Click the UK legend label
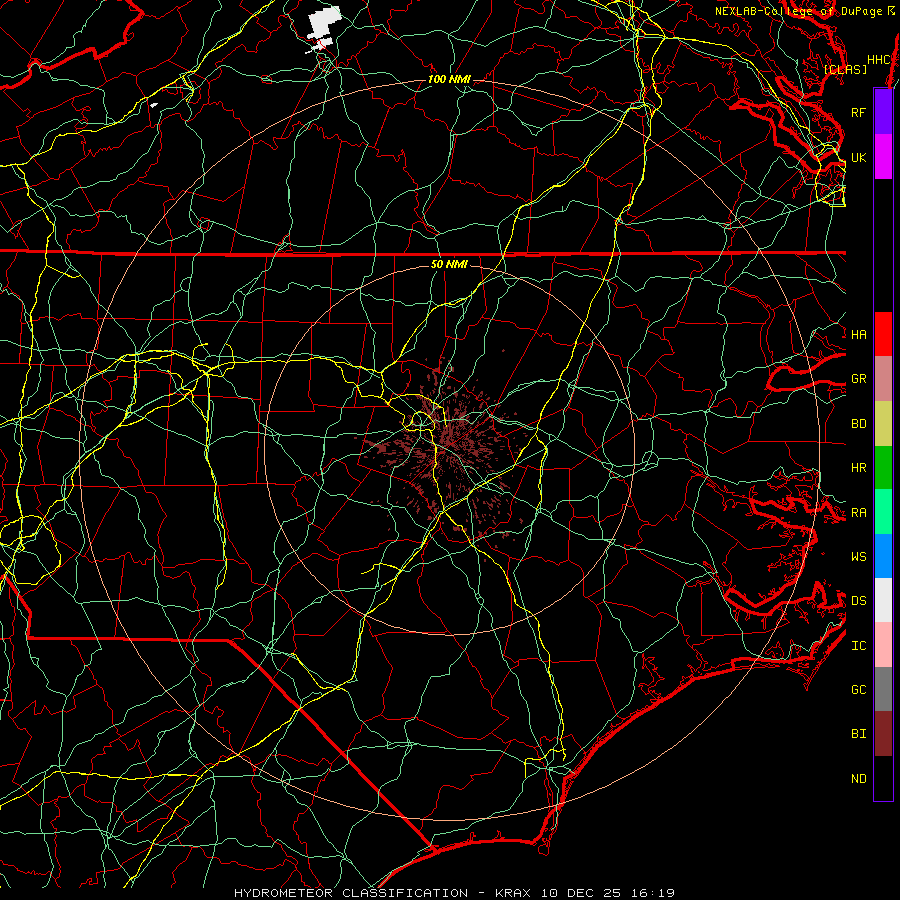 858,157
